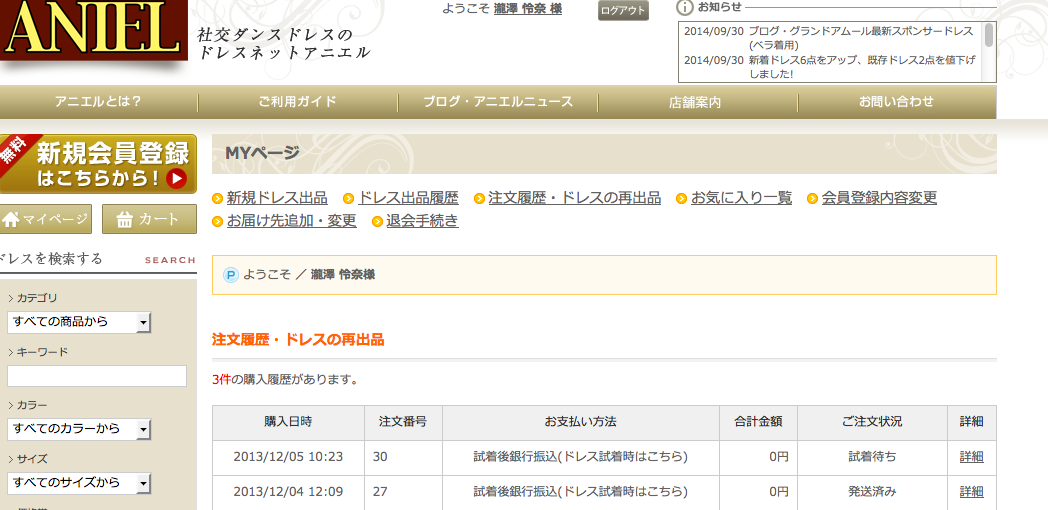Open お気に入り一覧 link

pos(741,199)
